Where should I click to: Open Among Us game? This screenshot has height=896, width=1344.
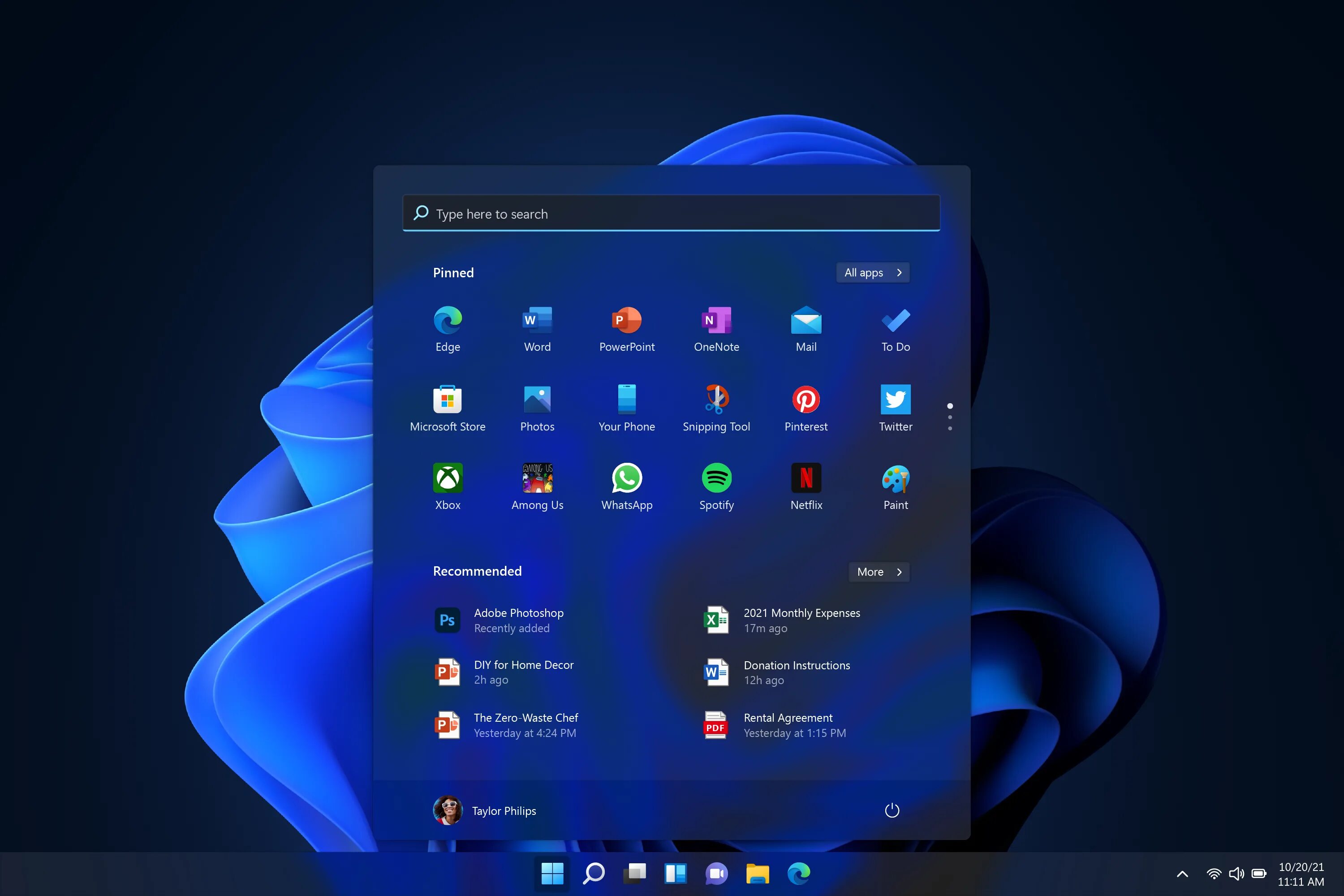(537, 477)
